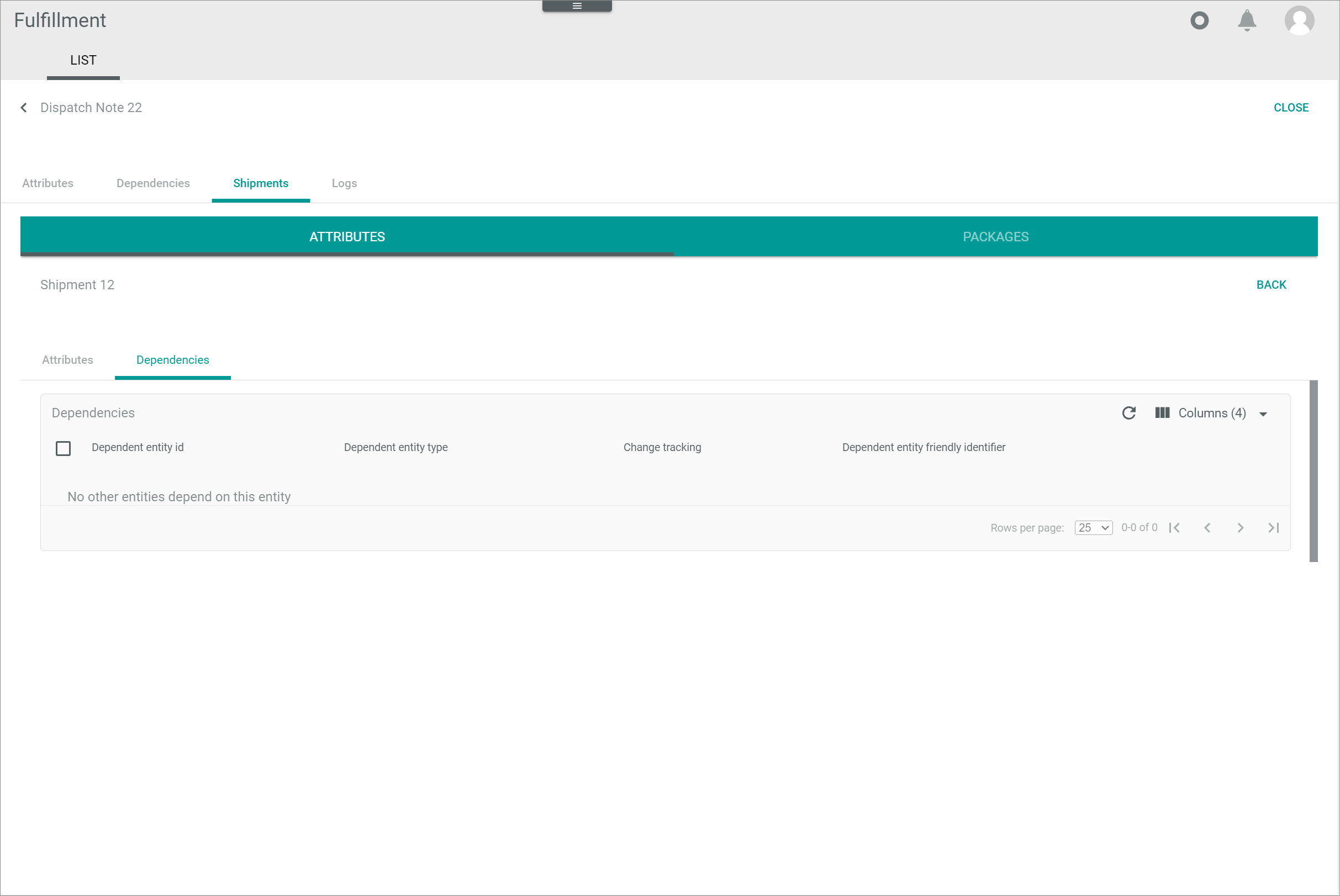Open the hamburger menu at the top
This screenshot has height=896, width=1340.
click(x=577, y=6)
